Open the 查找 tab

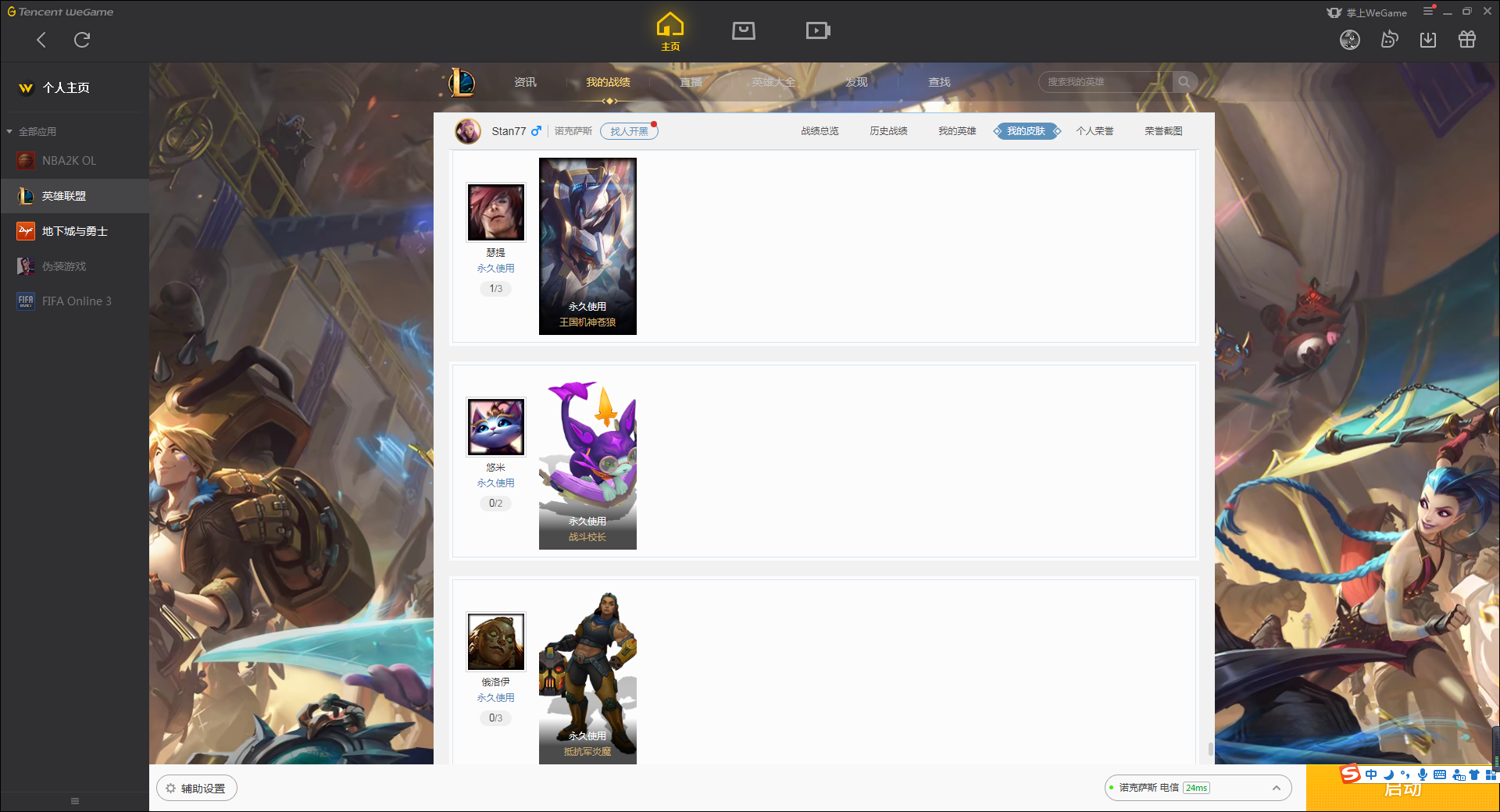(x=939, y=82)
